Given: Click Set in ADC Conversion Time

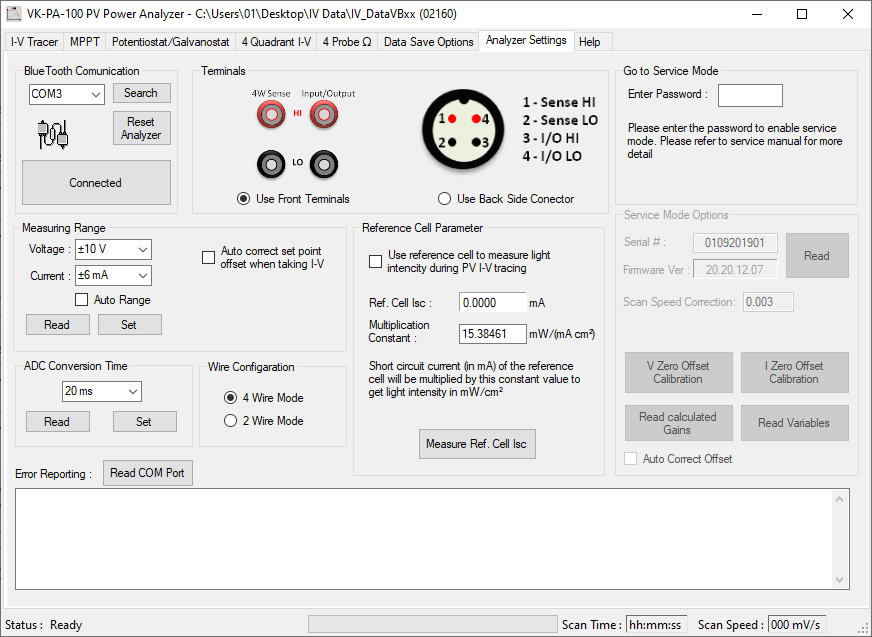Looking at the screenshot, I should click(x=145, y=421).
